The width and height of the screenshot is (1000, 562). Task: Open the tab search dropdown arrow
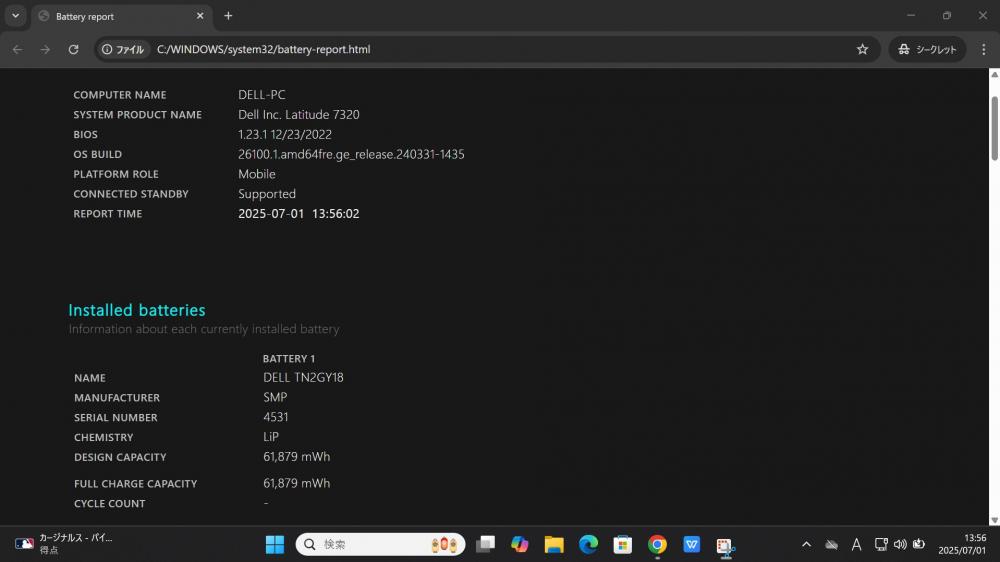tap(15, 16)
